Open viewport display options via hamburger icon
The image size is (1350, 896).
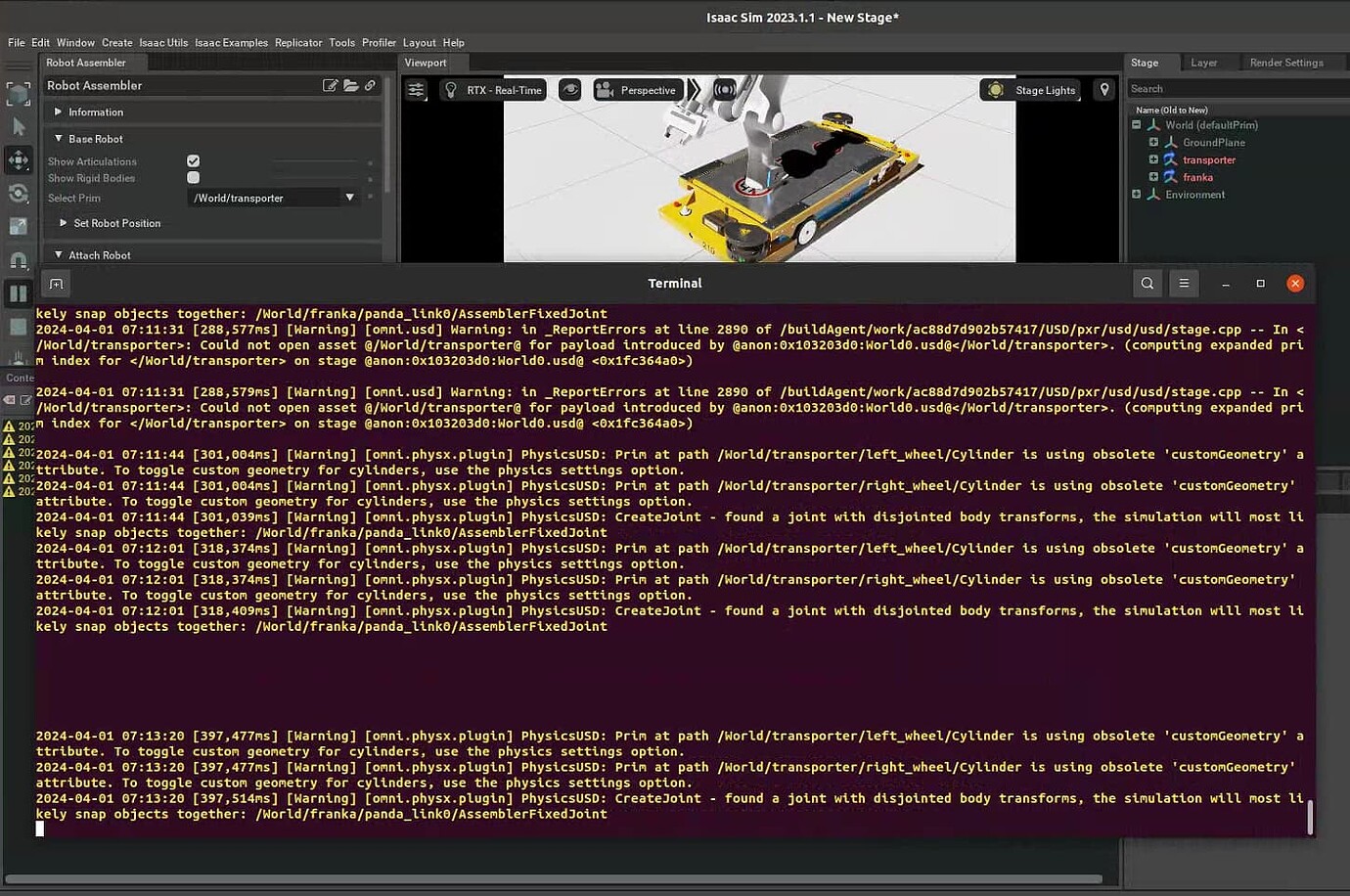(416, 89)
